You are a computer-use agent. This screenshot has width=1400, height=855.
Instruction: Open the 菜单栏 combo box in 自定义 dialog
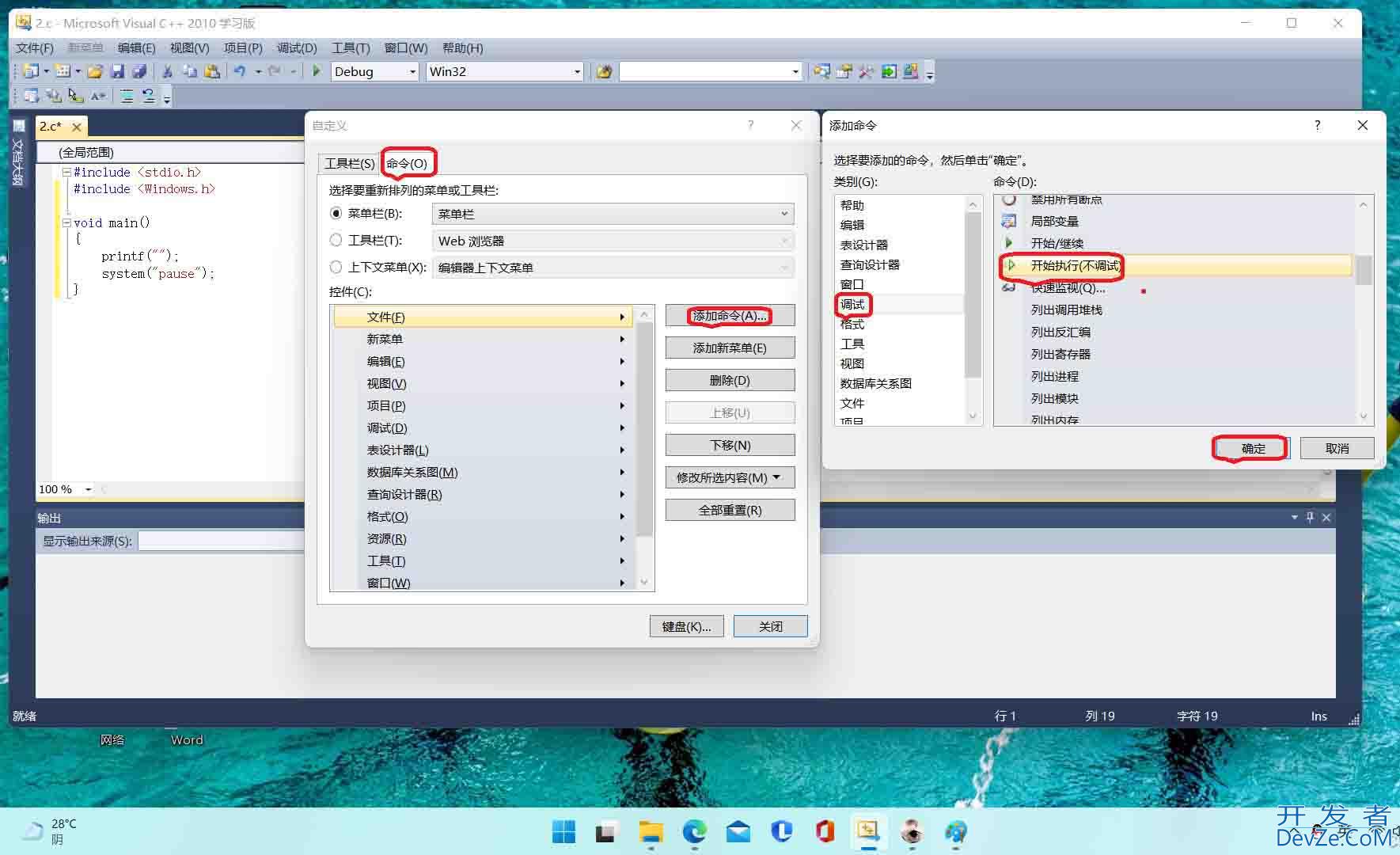click(613, 214)
